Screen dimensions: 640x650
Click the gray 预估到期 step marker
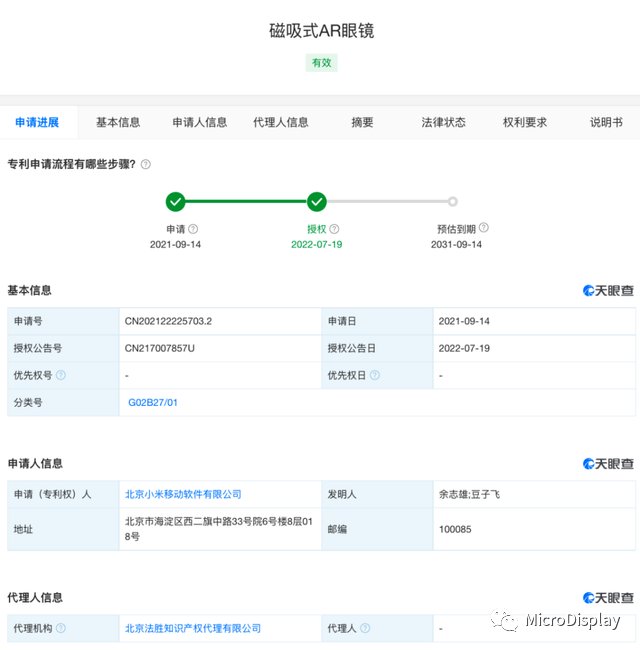pyautogui.click(x=453, y=202)
